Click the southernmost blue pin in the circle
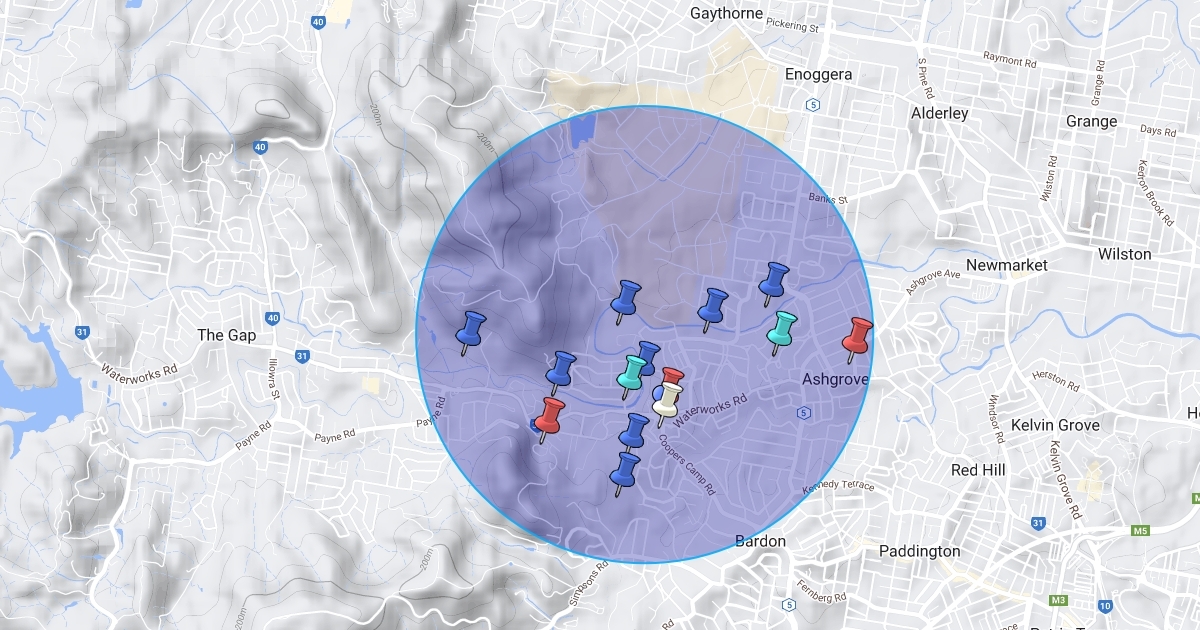This screenshot has width=1200, height=630. (625, 474)
